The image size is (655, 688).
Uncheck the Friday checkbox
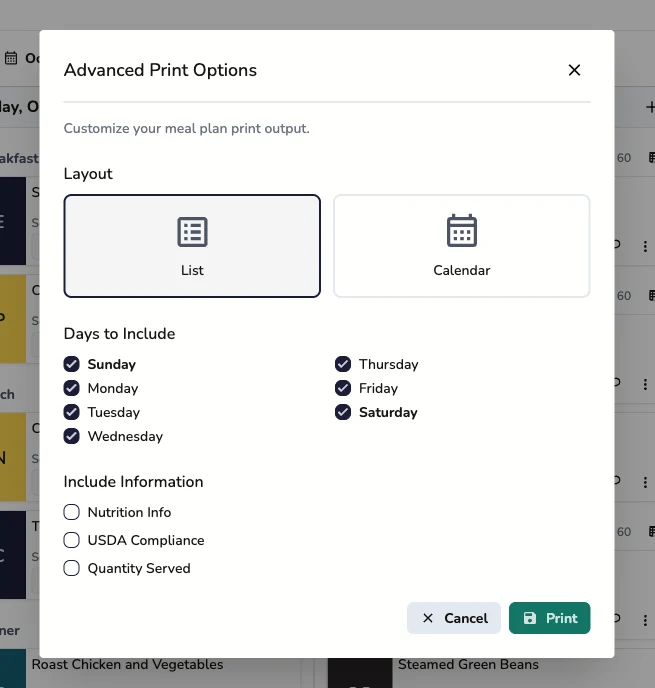[x=343, y=388]
